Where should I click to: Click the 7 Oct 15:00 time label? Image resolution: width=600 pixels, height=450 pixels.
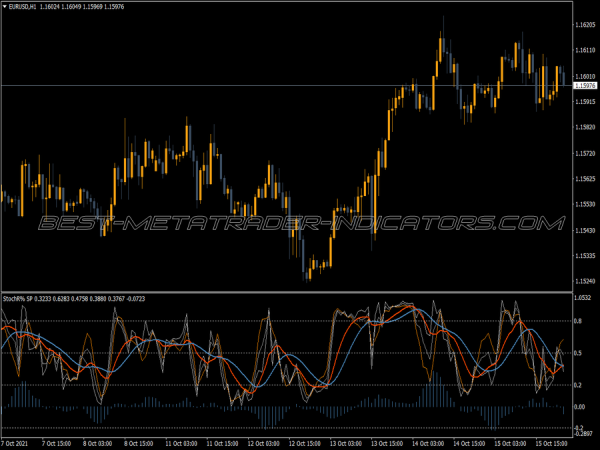pyautogui.click(x=56, y=444)
